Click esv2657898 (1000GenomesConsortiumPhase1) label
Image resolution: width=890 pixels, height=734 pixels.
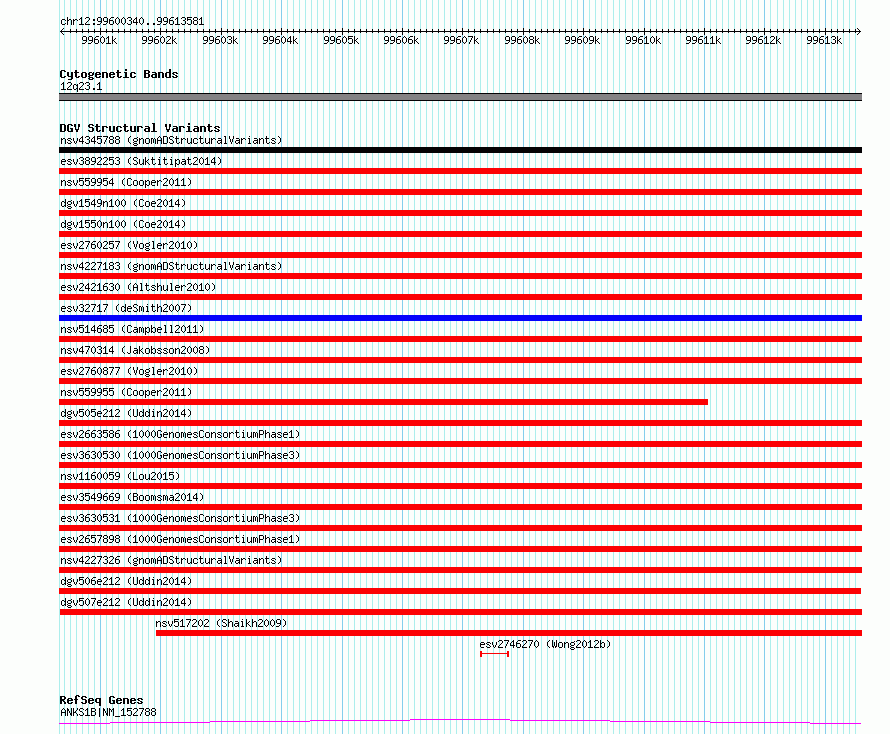180,539
